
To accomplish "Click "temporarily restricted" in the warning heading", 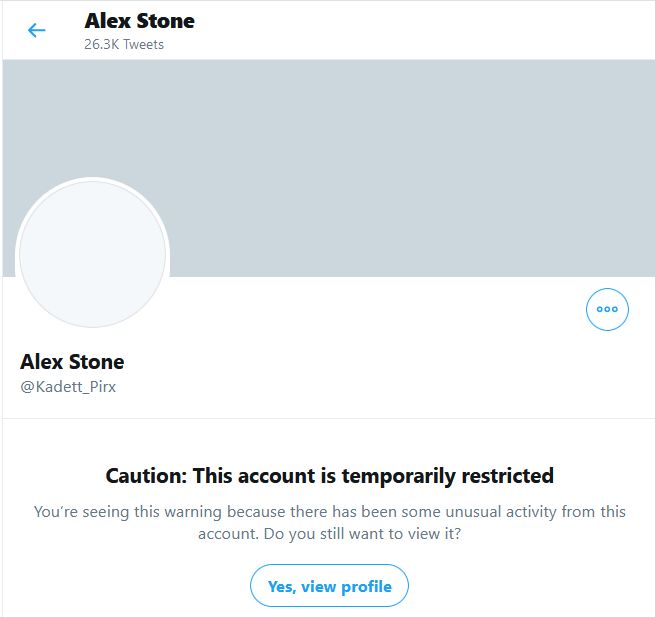I will tap(463, 475).
